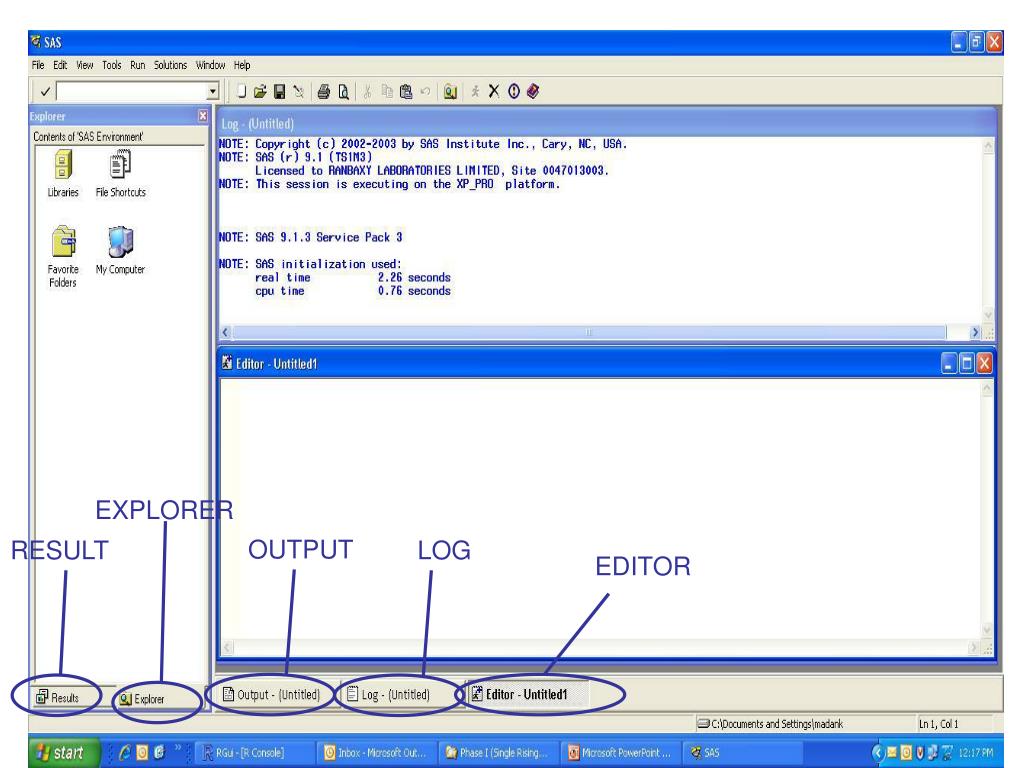Click the Undo toolbar icon
1024x768 pixels.
point(425,91)
